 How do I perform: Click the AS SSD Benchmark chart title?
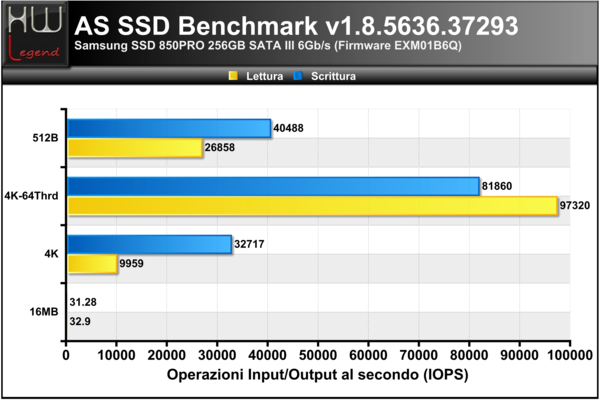[x=297, y=26]
